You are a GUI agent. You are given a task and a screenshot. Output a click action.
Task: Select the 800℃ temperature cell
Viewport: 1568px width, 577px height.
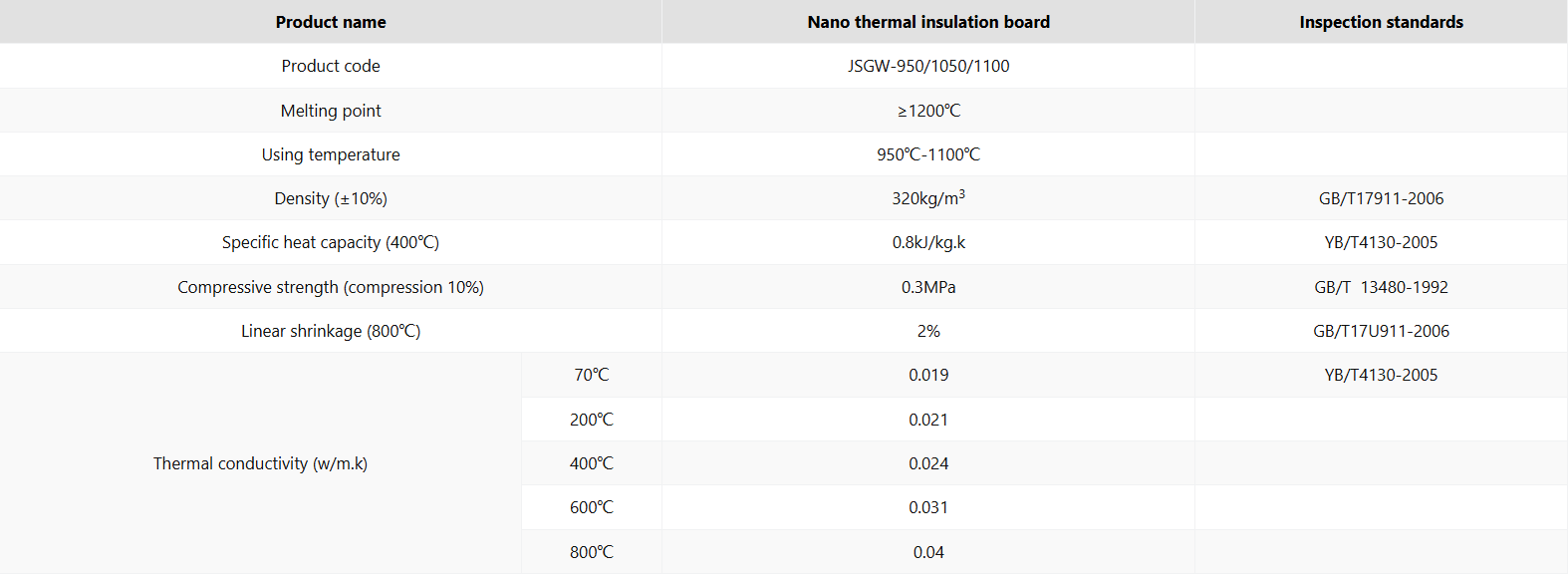click(x=592, y=552)
